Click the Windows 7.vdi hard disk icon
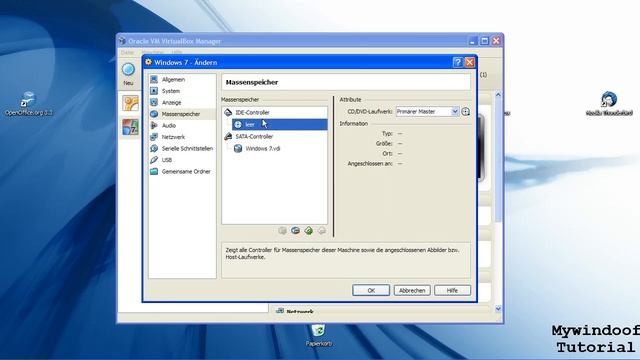 (238, 149)
